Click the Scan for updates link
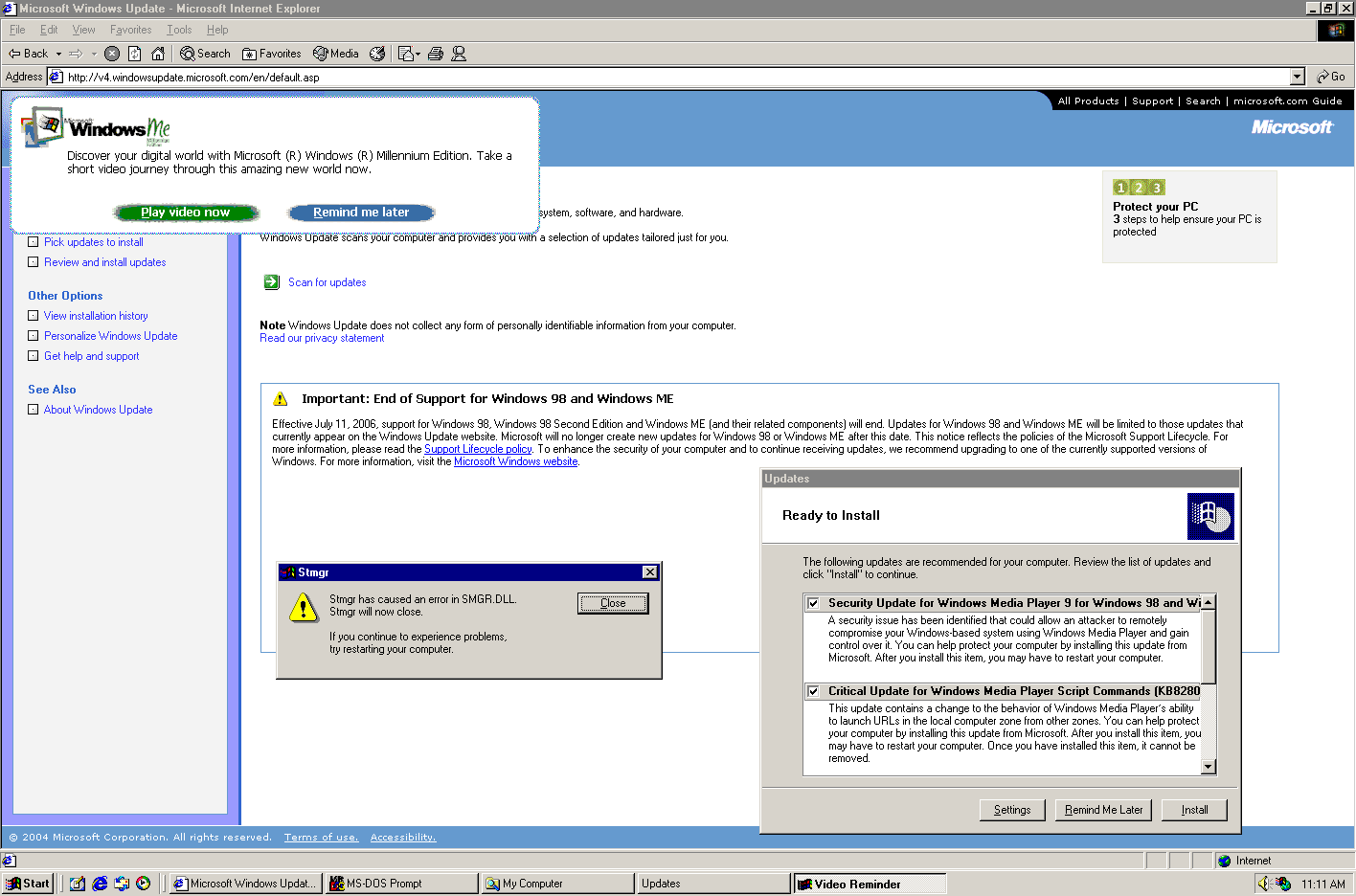Image resolution: width=1356 pixels, height=896 pixels. click(x=328, y=282)
